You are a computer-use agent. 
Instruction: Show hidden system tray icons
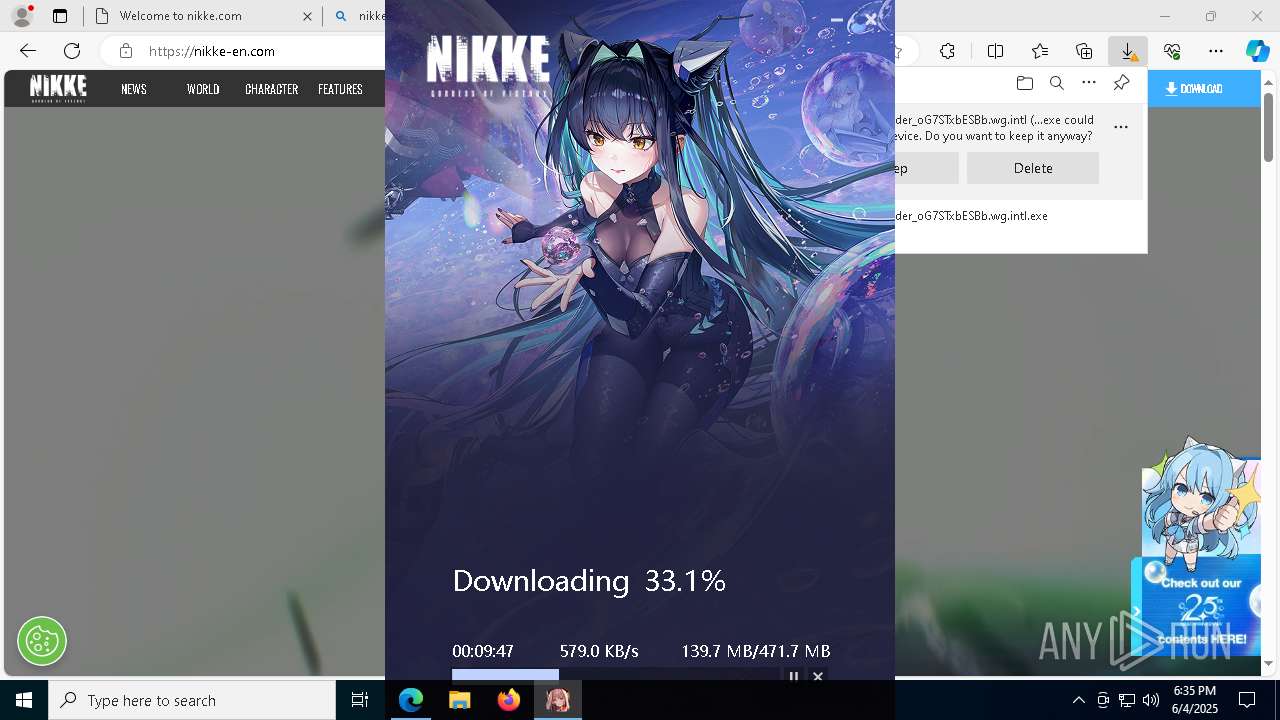click(x=1078, y=700)
